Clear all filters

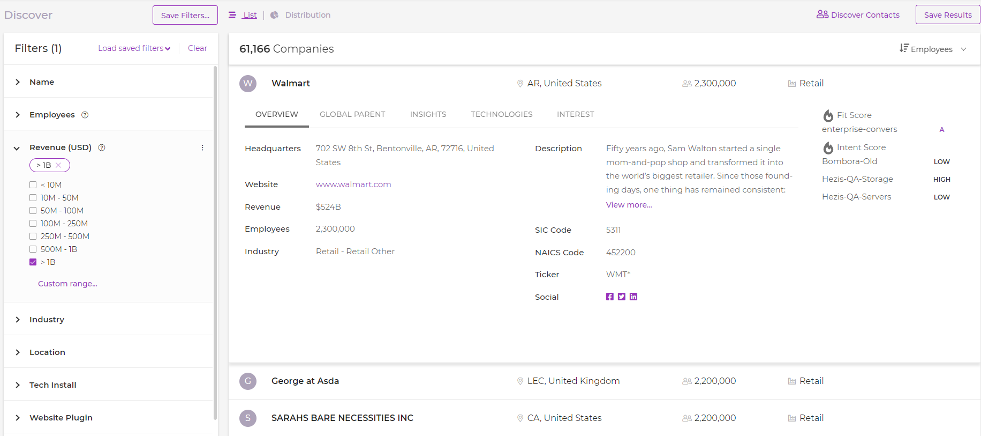click(197, 48)
